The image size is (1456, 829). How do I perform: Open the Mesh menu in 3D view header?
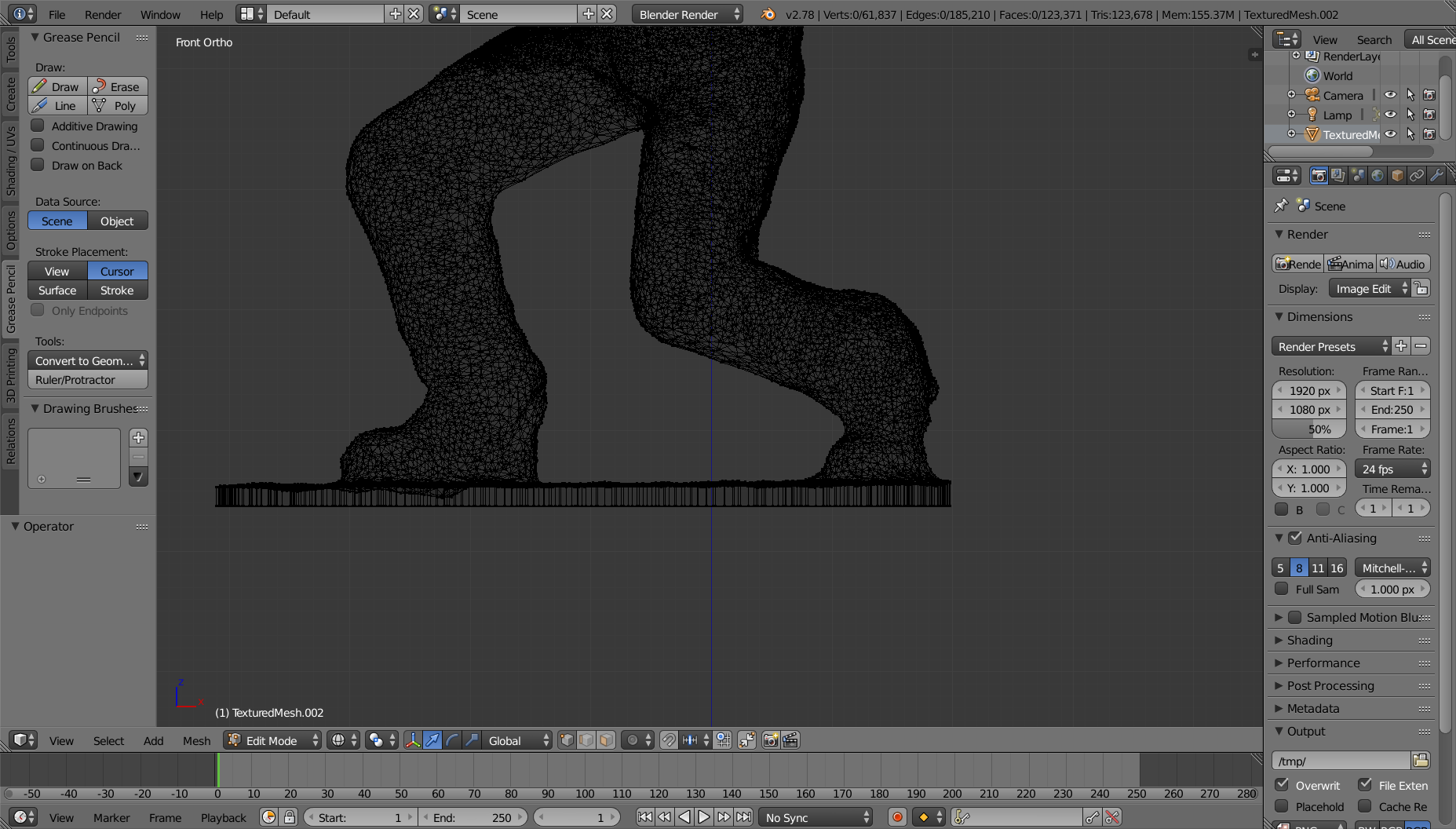(x=196, y=740)
